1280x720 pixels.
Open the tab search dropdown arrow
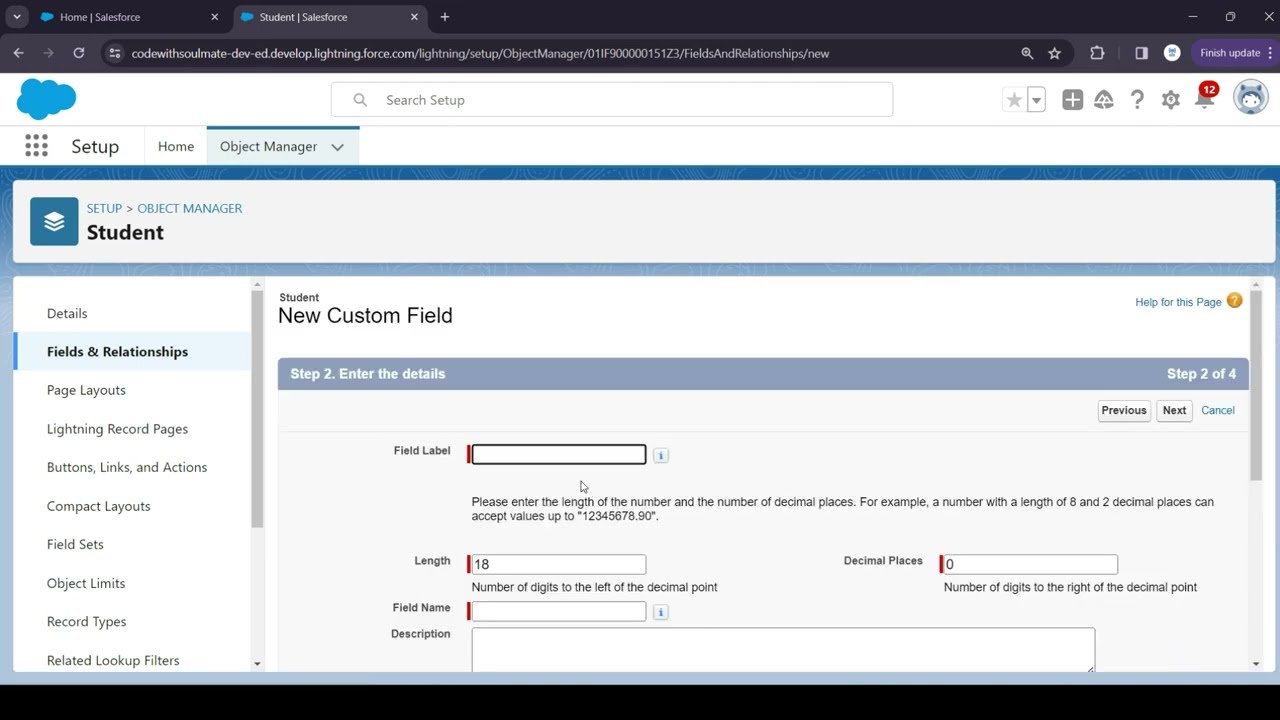[17, 17]
